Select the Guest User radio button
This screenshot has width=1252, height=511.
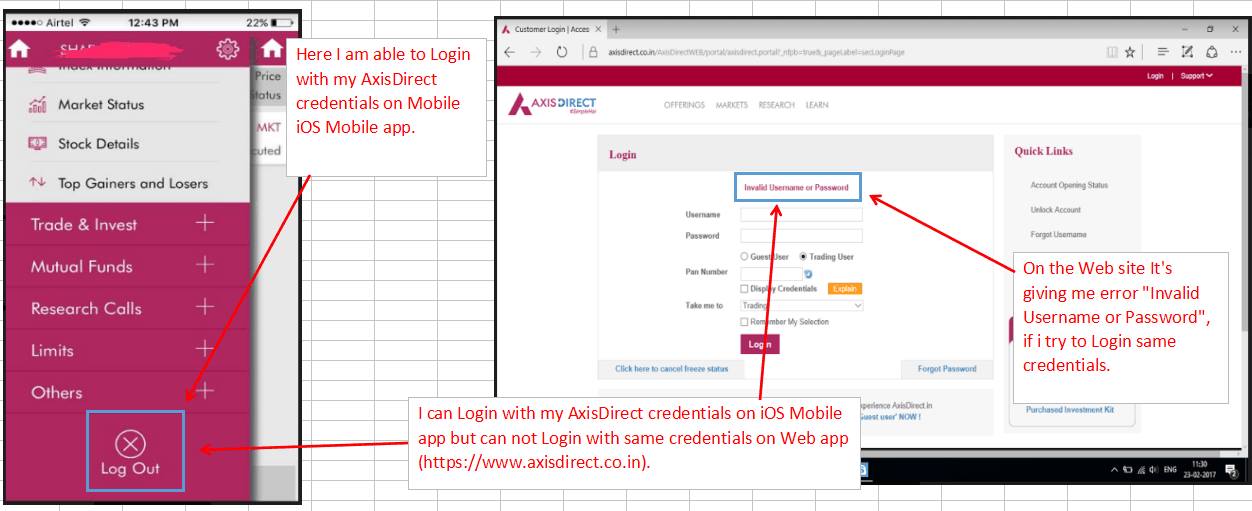(x=745, y=257)
